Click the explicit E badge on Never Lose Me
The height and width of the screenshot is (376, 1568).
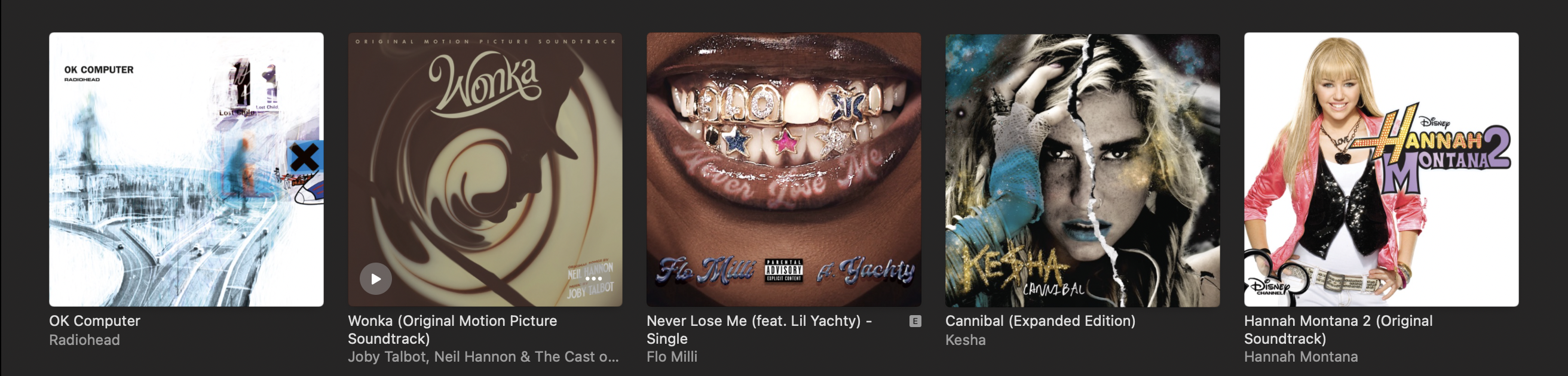(915, 321)
